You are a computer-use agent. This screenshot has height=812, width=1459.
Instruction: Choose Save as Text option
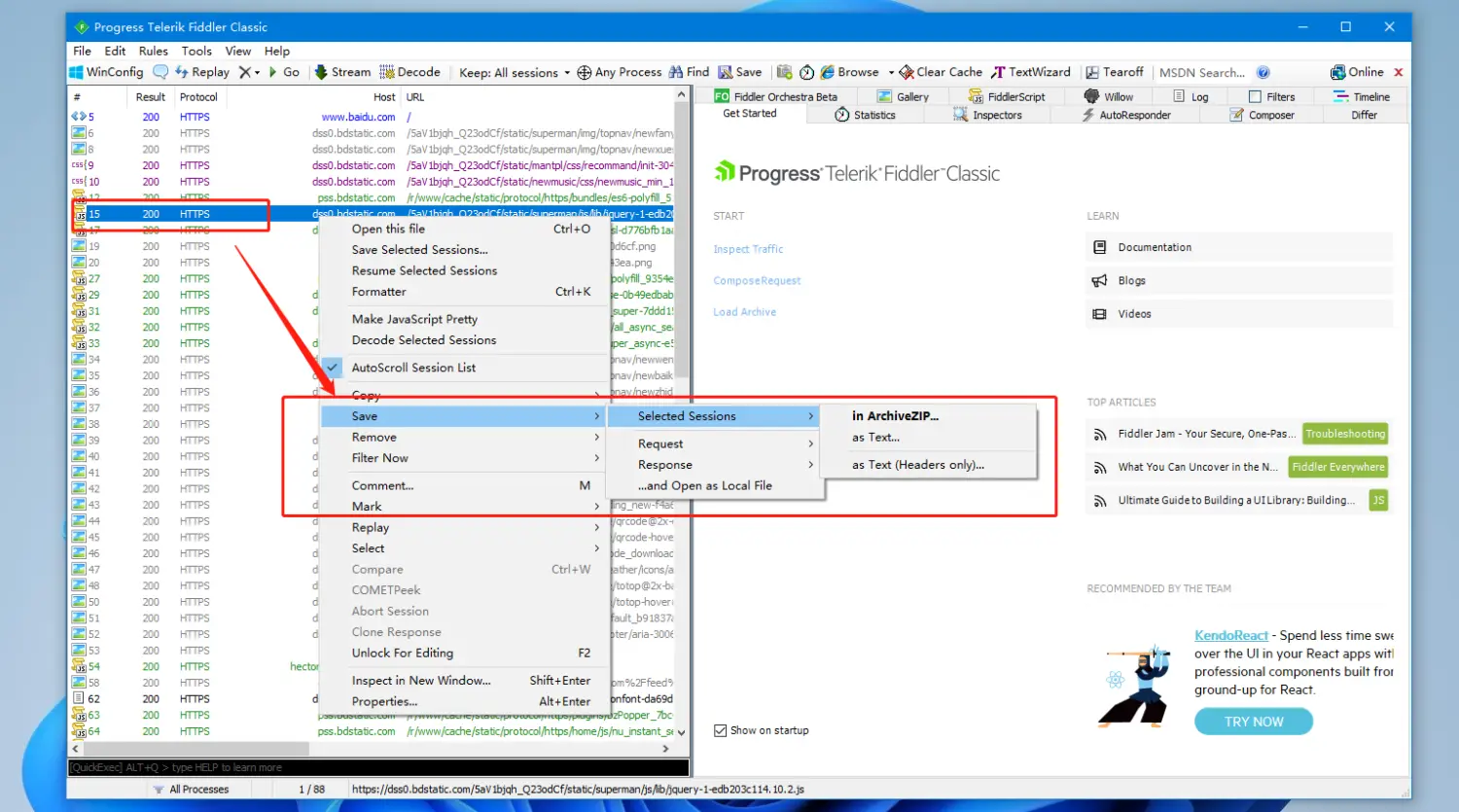click(x=929, y=438)
